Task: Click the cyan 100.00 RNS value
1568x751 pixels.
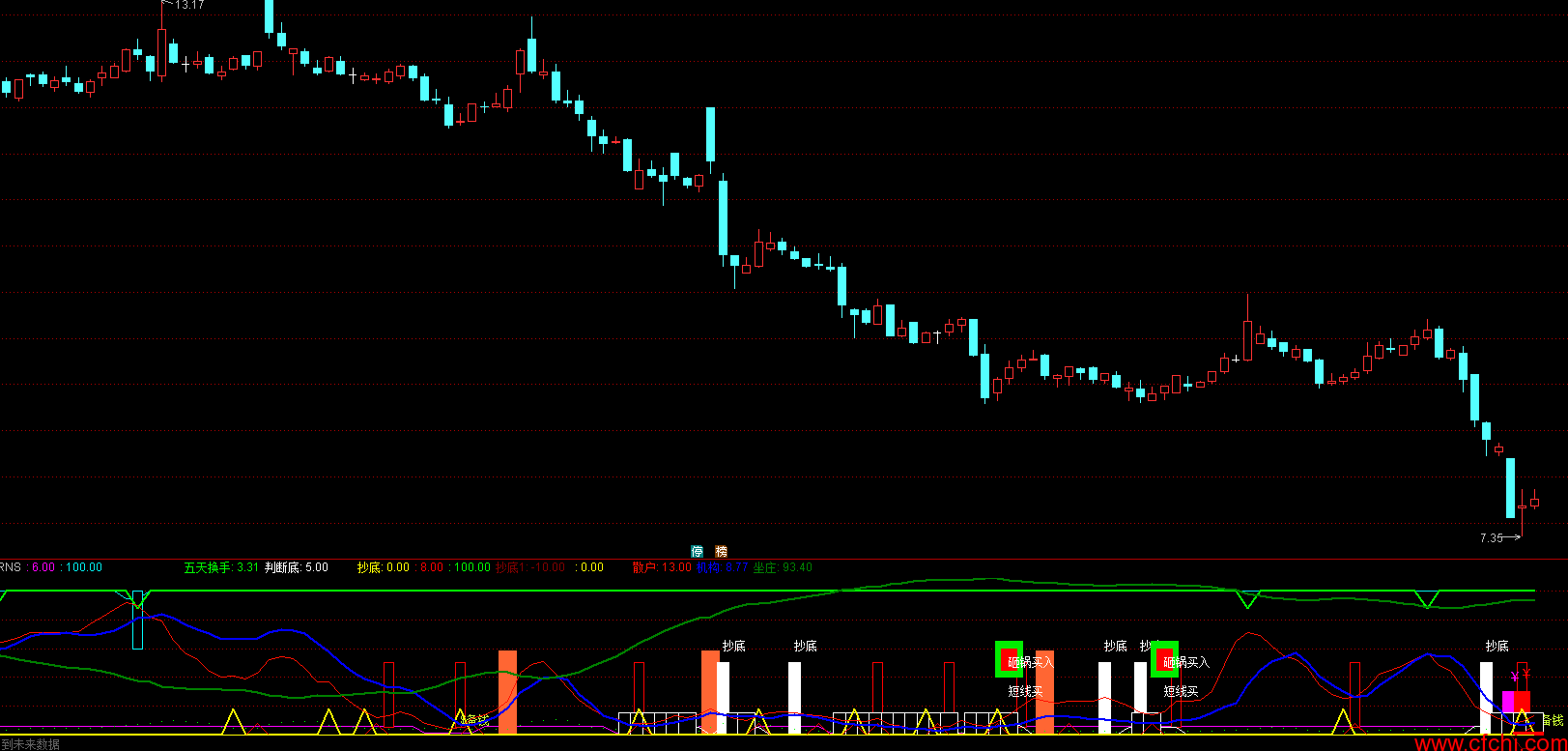Action: point(84,567)
